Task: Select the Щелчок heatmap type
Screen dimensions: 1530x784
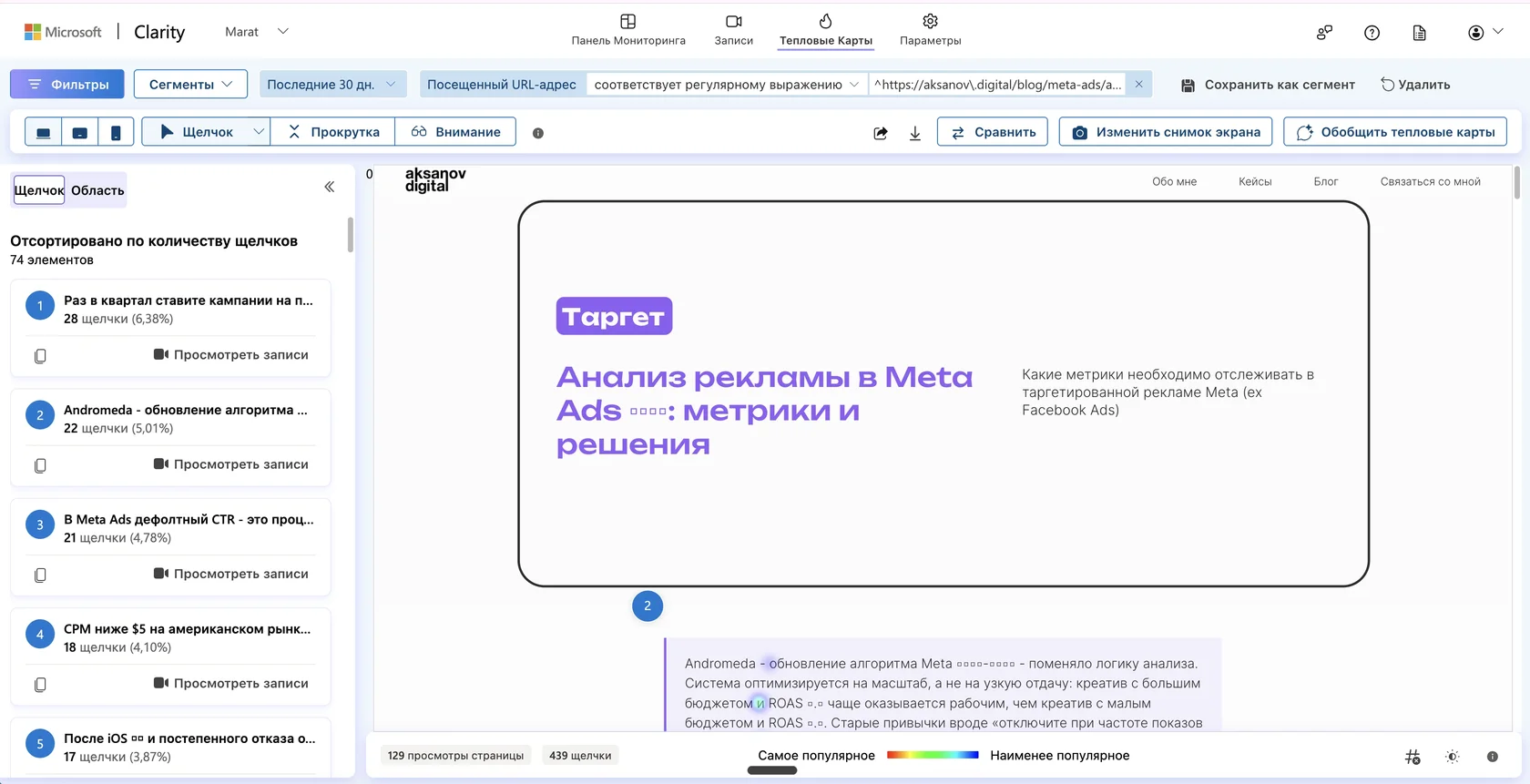Action: [196, 132]
